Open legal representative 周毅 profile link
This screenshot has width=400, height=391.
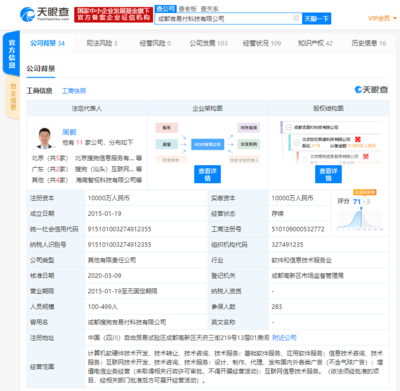click(x=69, y=132)
